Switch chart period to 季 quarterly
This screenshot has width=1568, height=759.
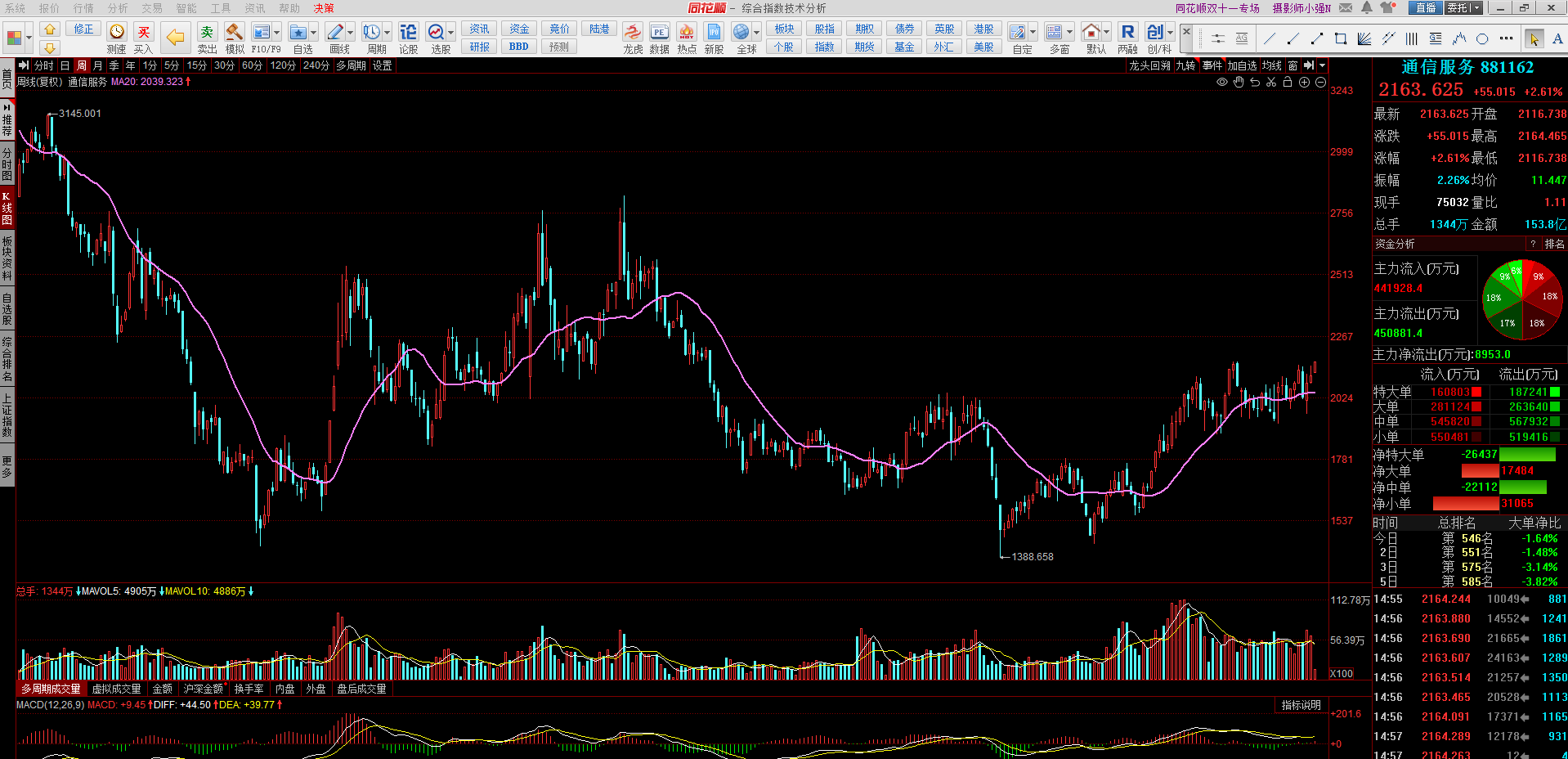tap(114, 65)
